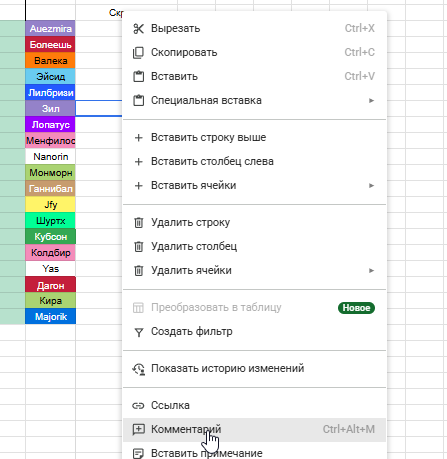Click the Ctrl+Alt+M shortcut label
Viewport: 447px width, 459px height.
(x=349, y=429)
